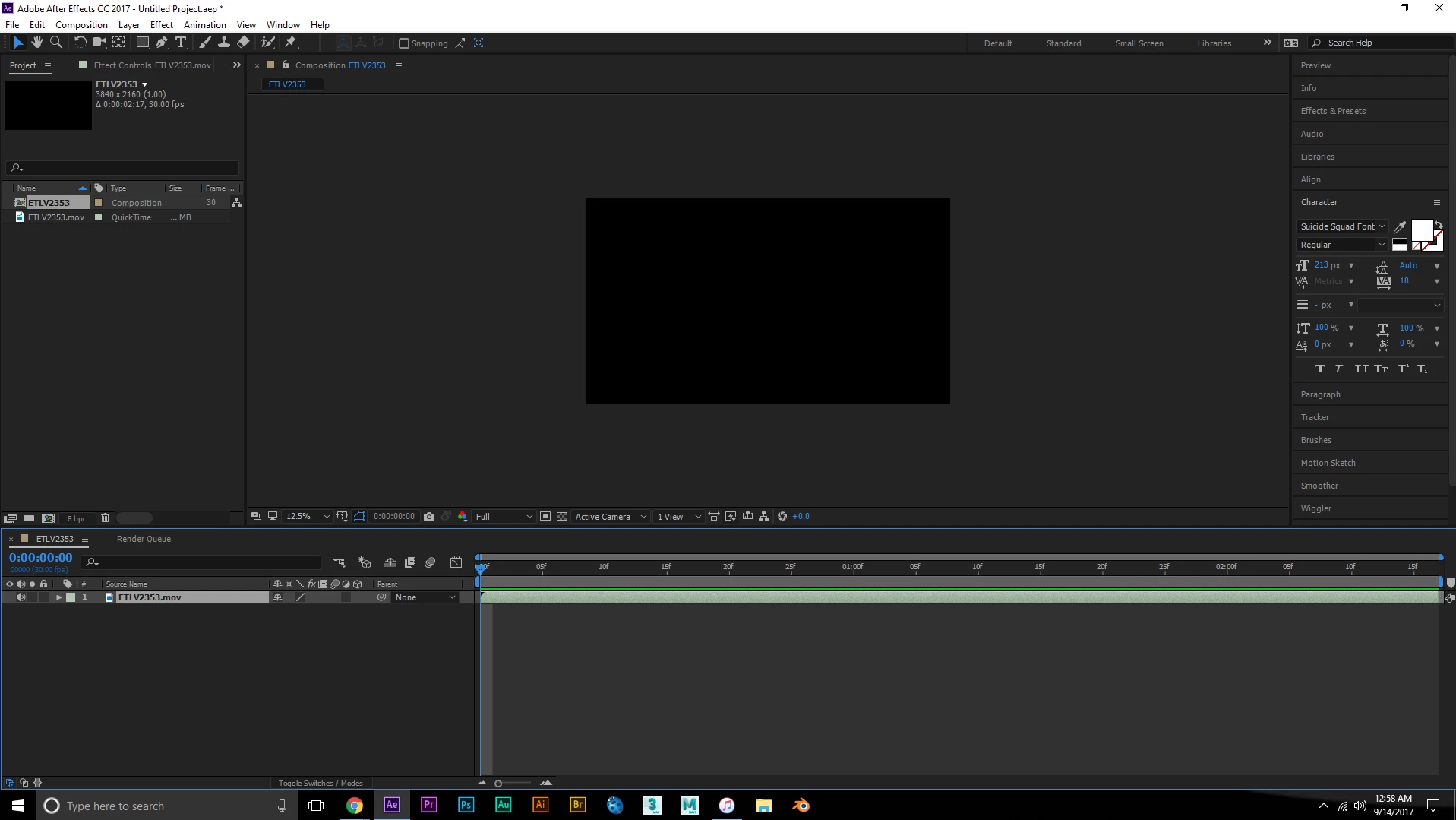Open composition mini-flowchart in timeline

pos(339,562)
